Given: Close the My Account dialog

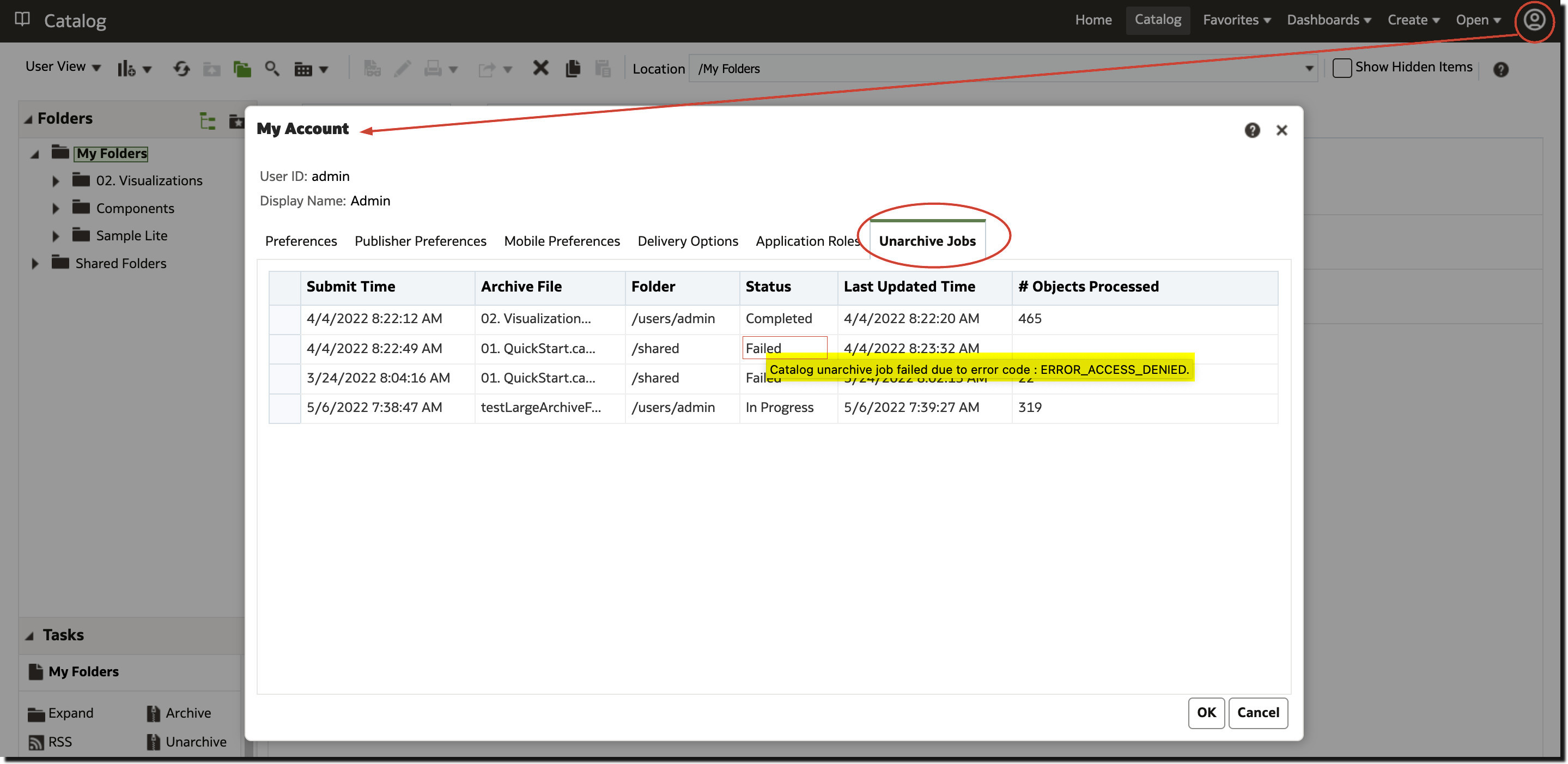Looking at the screenshot, I should coord(1281,130).
